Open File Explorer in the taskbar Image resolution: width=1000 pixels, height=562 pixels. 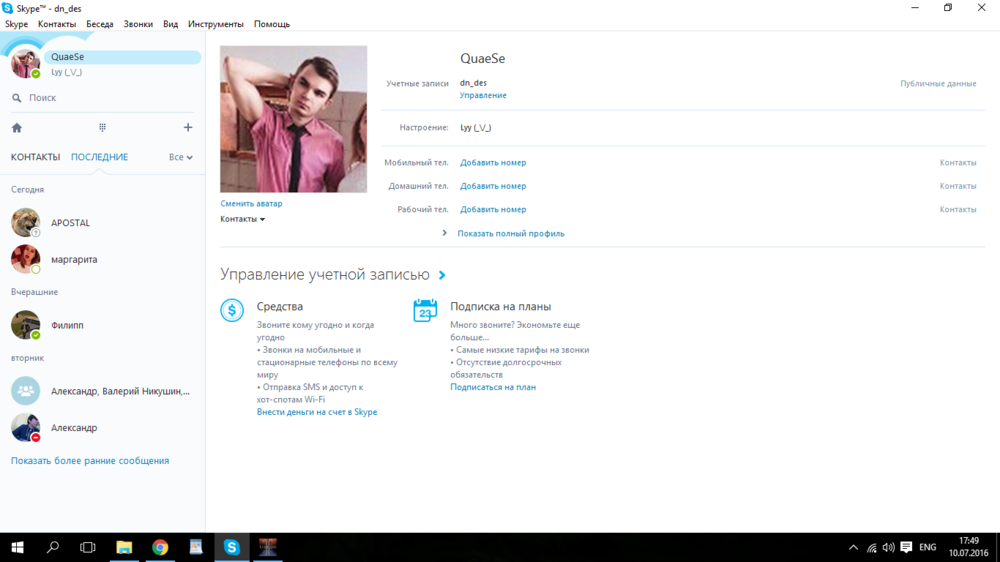pyautogui.click(x=124, y=547)
